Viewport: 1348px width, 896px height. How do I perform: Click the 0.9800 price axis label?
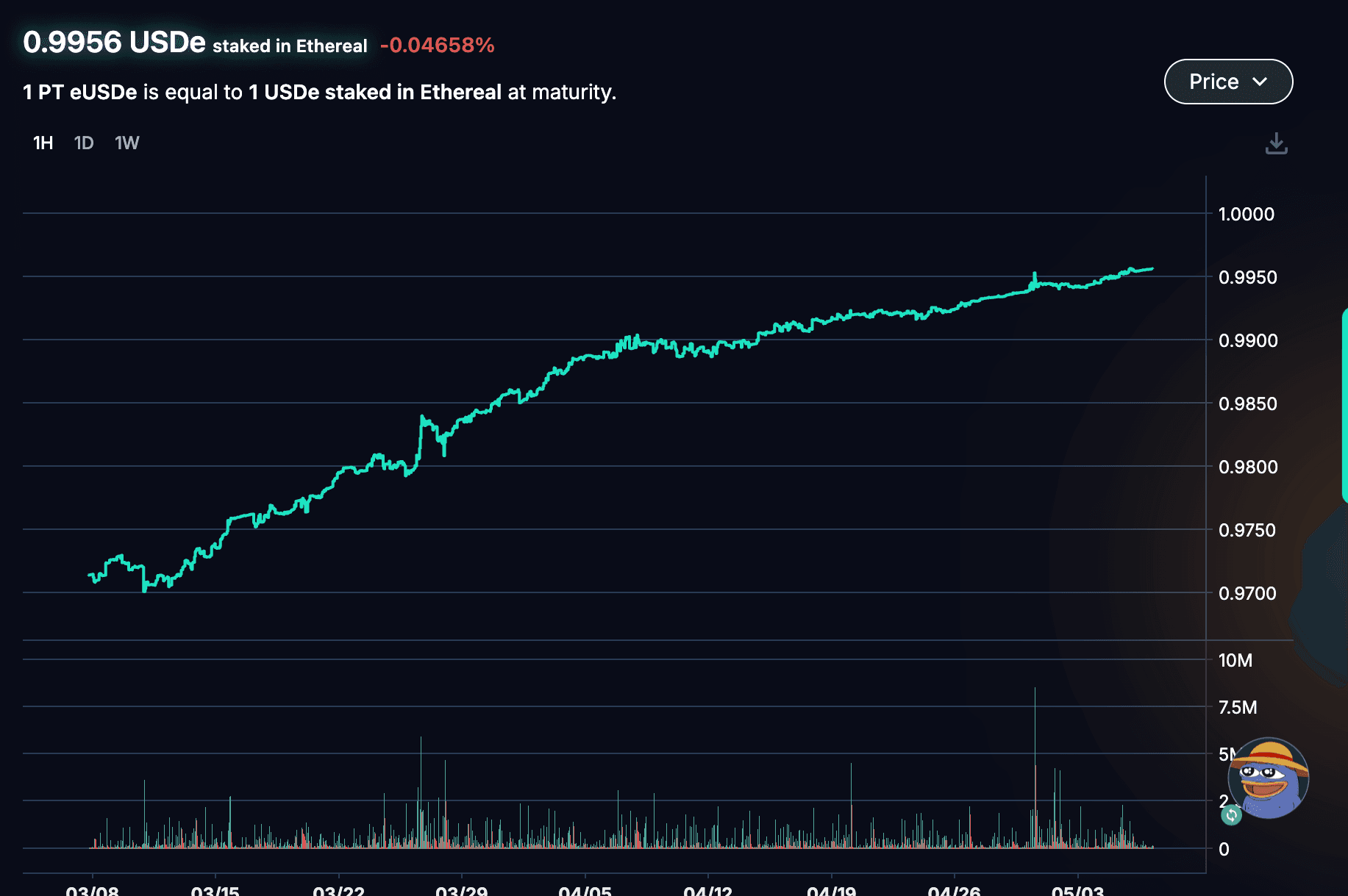pos(1248,467)
